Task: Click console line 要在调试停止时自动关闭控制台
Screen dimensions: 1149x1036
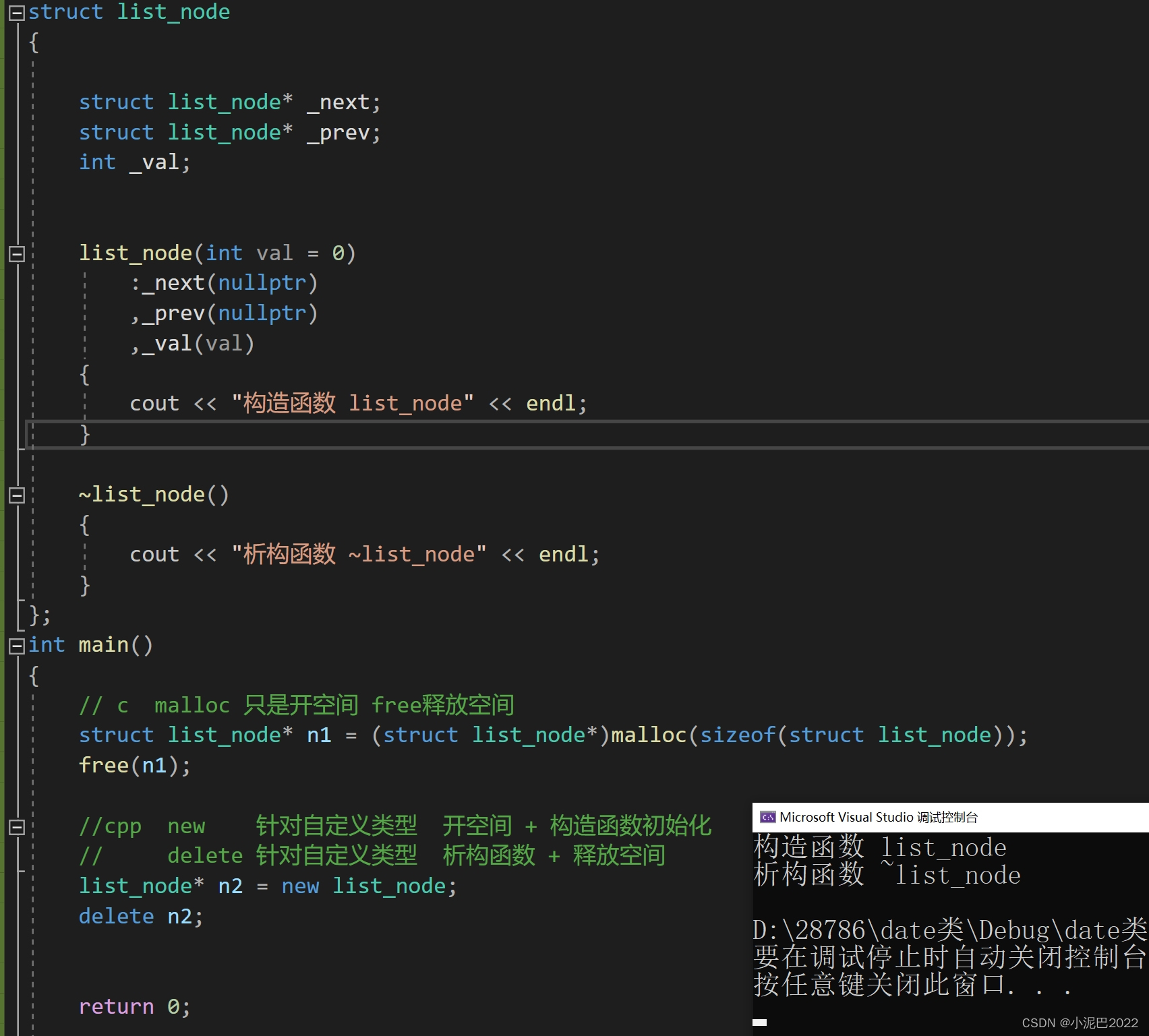Action: click(x=951, y=957)
